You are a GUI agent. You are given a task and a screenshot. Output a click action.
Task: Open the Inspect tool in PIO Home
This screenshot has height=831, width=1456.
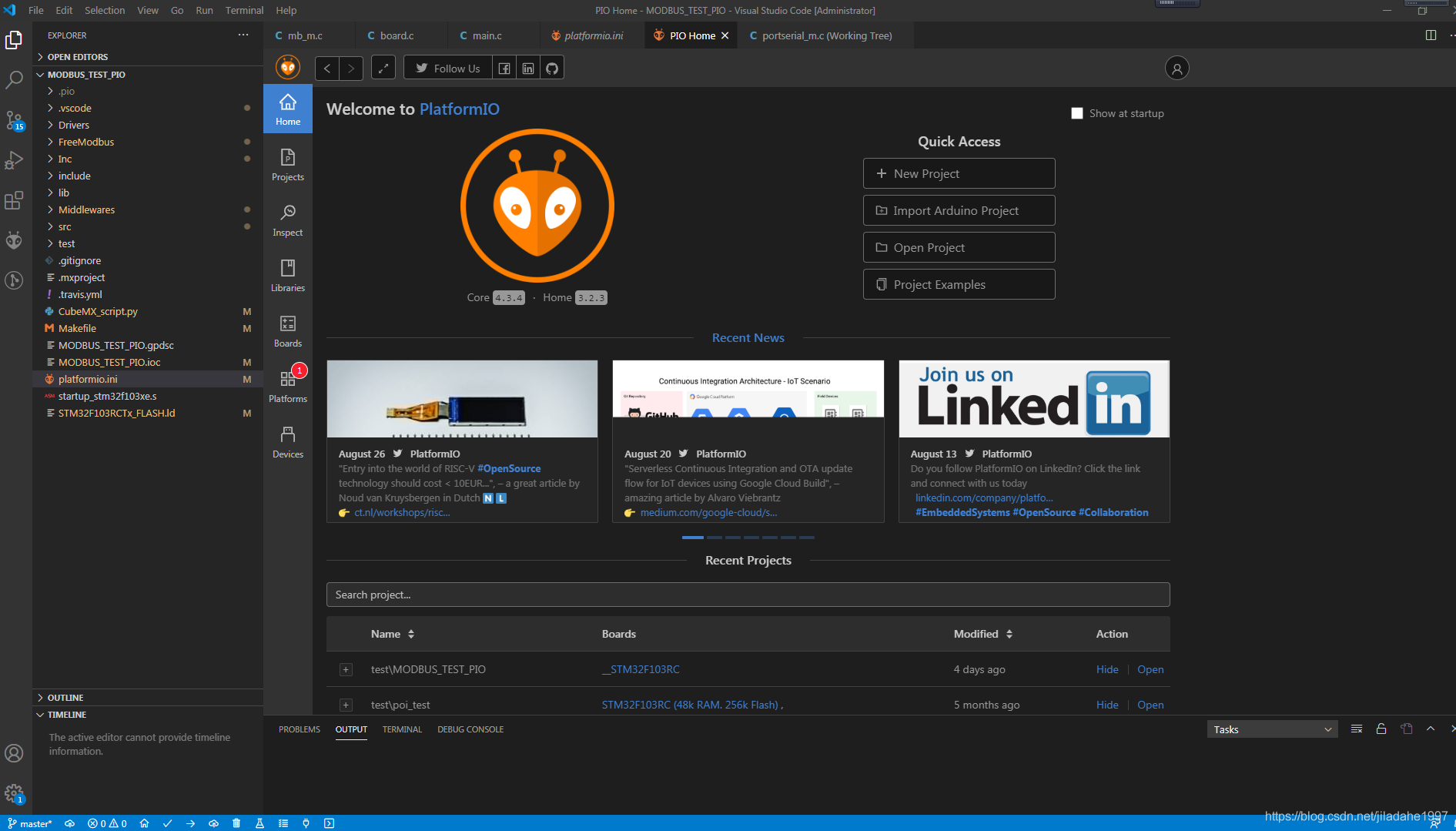point(288,219)
